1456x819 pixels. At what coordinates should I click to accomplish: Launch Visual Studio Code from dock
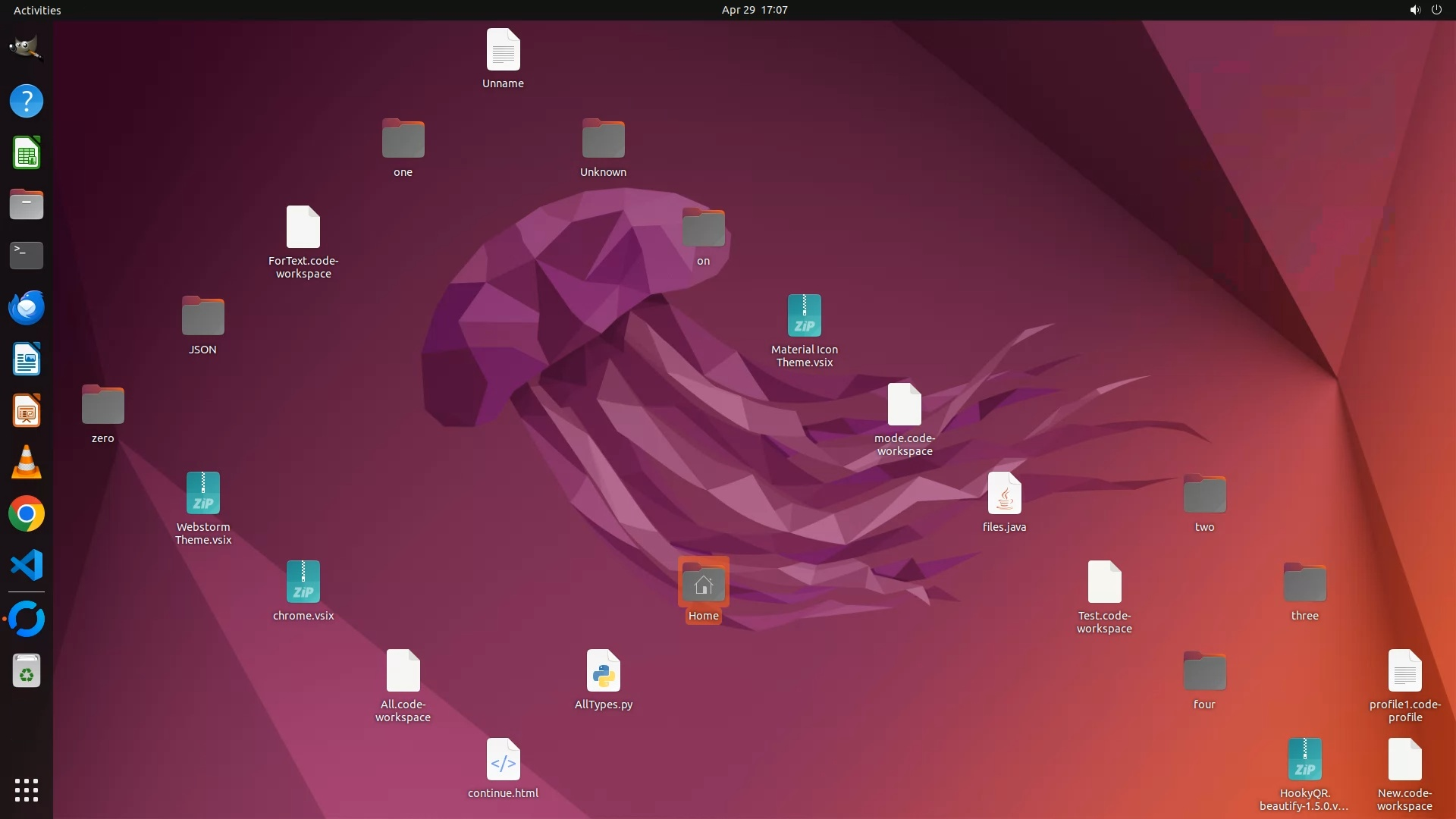point(26,566)
